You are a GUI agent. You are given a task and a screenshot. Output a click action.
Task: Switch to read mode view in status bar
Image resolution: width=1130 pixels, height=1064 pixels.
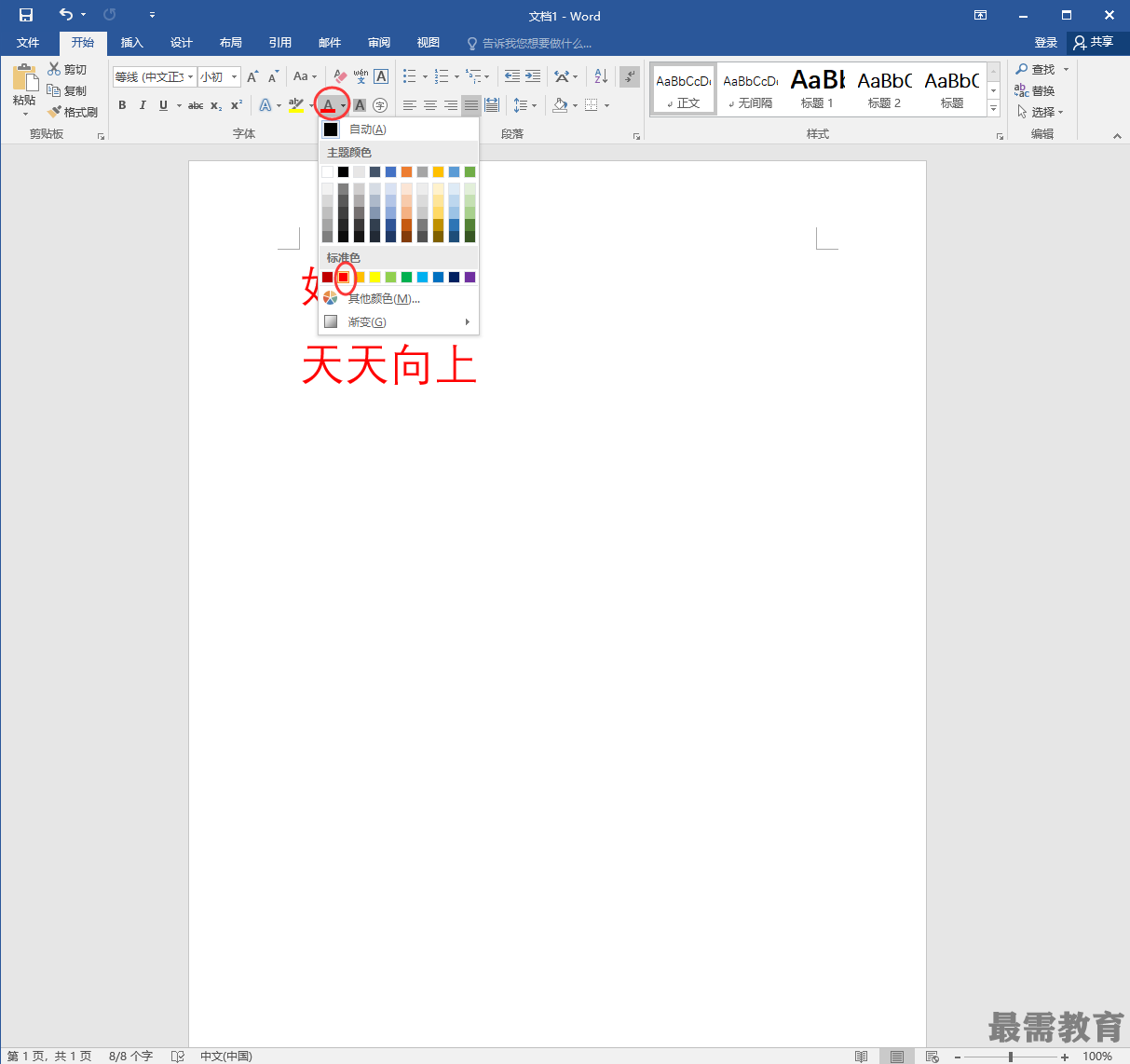click(x=862, y=1056)
